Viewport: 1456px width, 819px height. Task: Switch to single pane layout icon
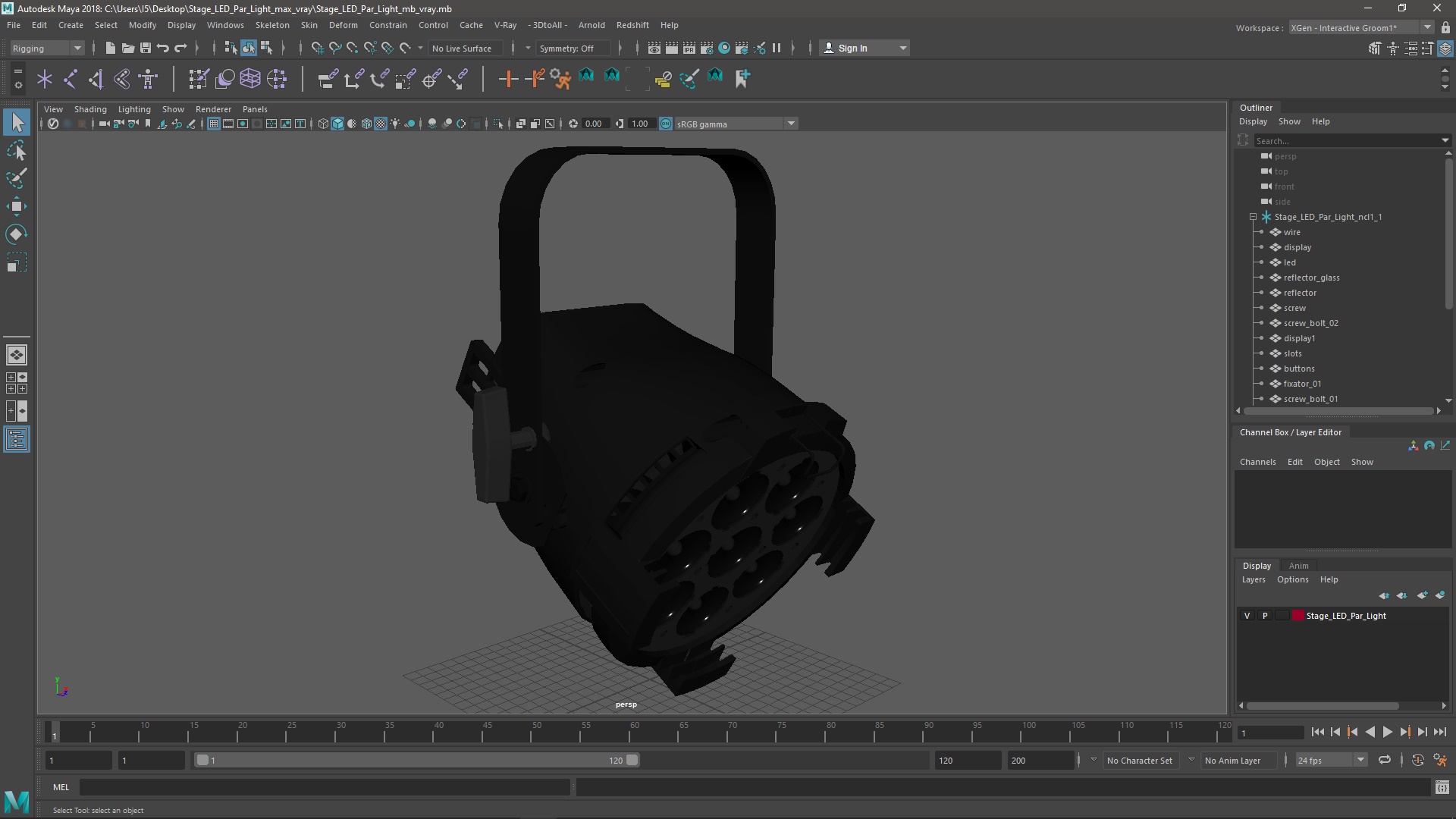17,355
